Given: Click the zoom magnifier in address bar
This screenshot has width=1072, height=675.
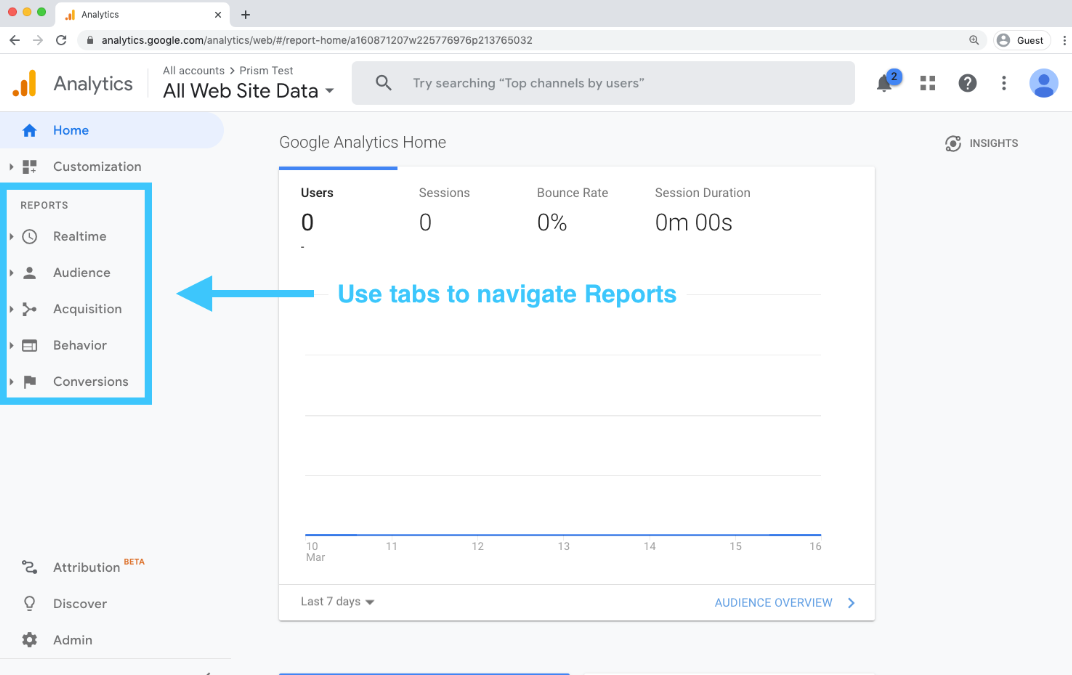Looking at the screenshot, I should [974, 40].
